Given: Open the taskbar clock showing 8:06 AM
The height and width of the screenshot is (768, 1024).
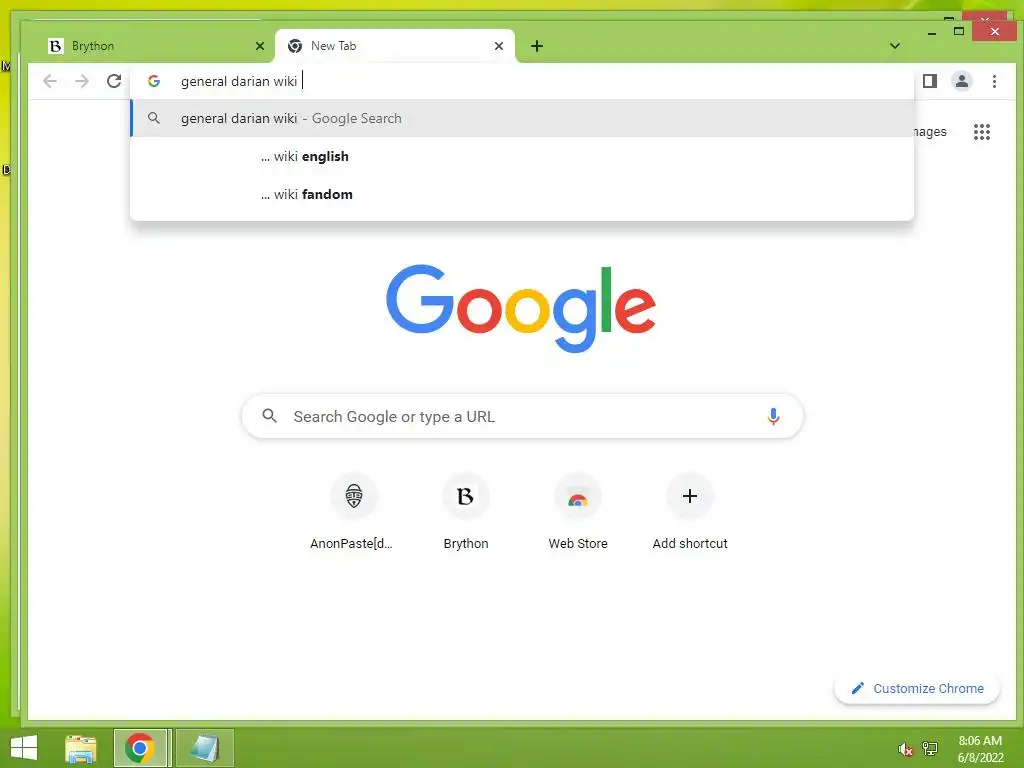Looking at the screenshot, I should (980, 749).
